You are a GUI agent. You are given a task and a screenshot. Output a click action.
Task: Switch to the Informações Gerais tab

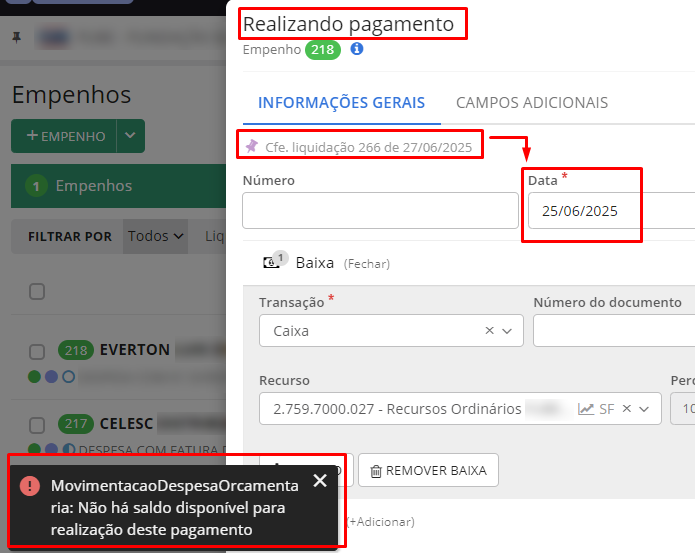click(341, 103)
